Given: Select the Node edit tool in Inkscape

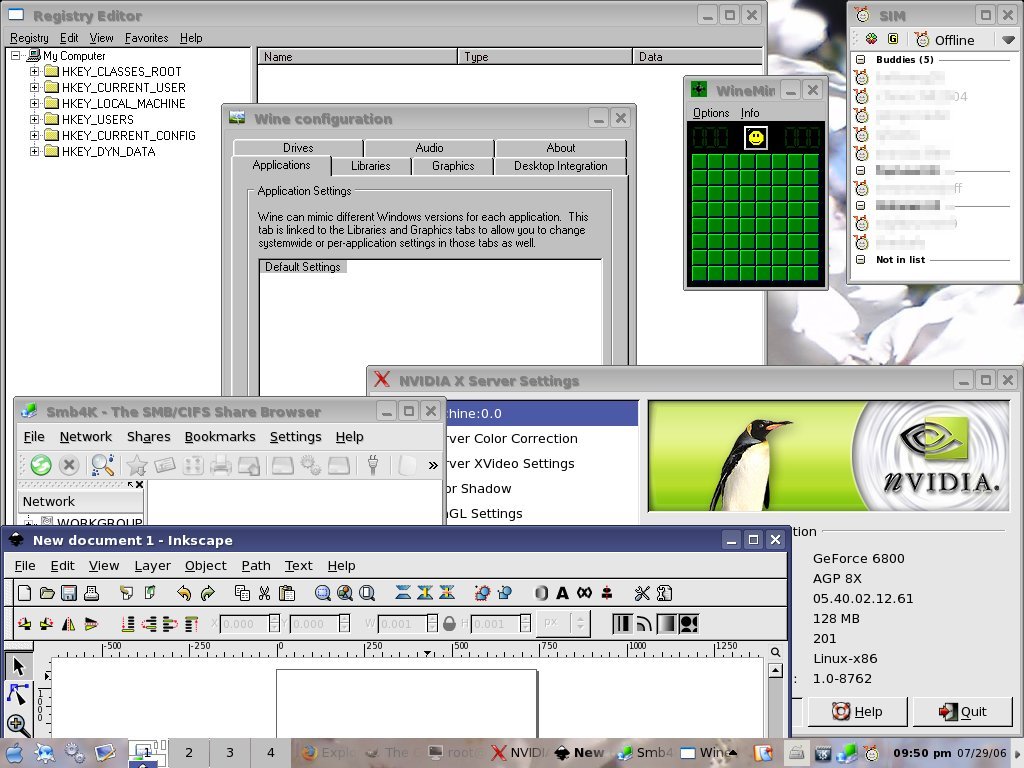Looking at the screenshot, I should click(18, 694).
